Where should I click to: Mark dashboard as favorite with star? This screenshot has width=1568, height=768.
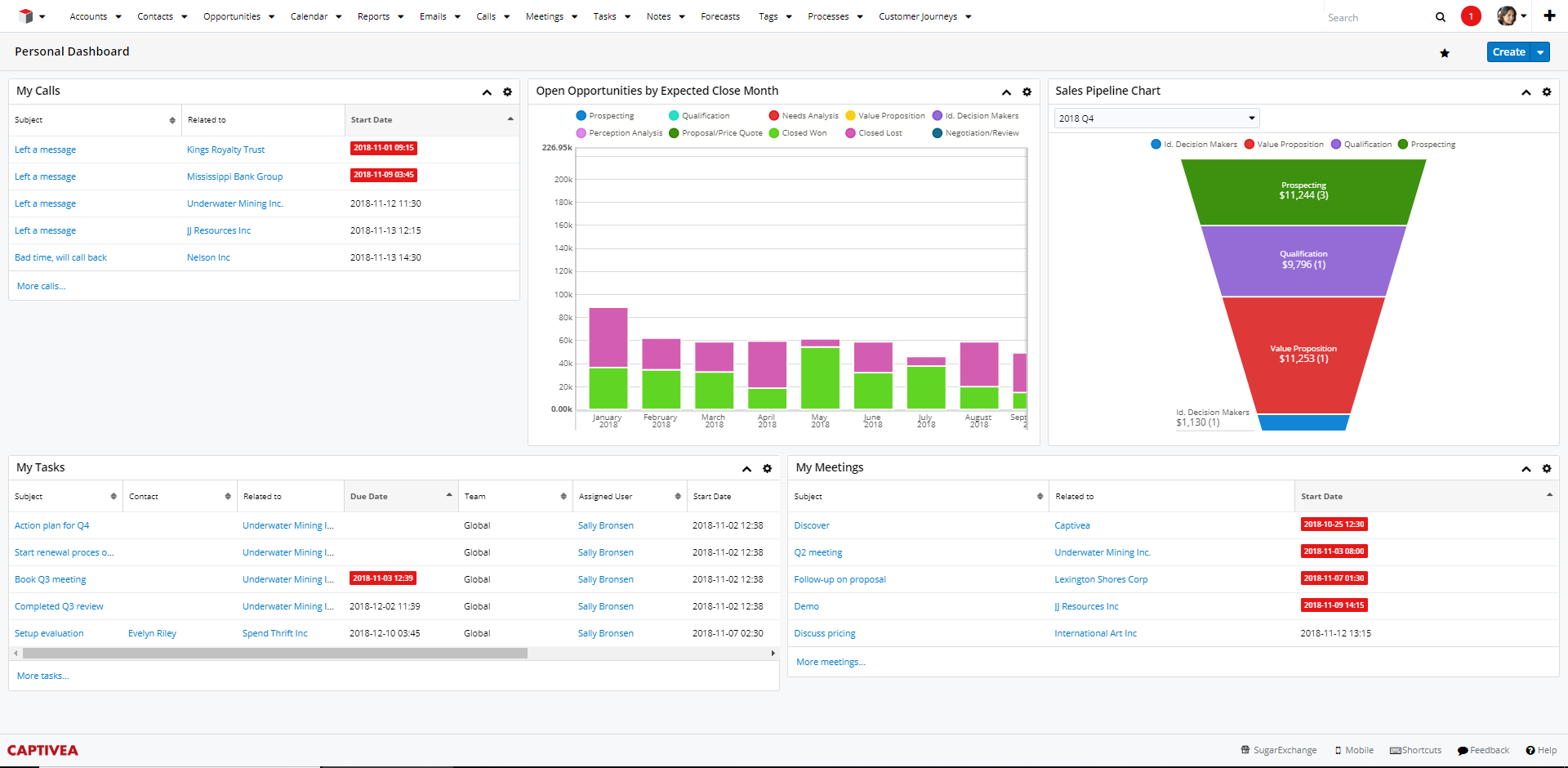click(x=1445, y=53)
